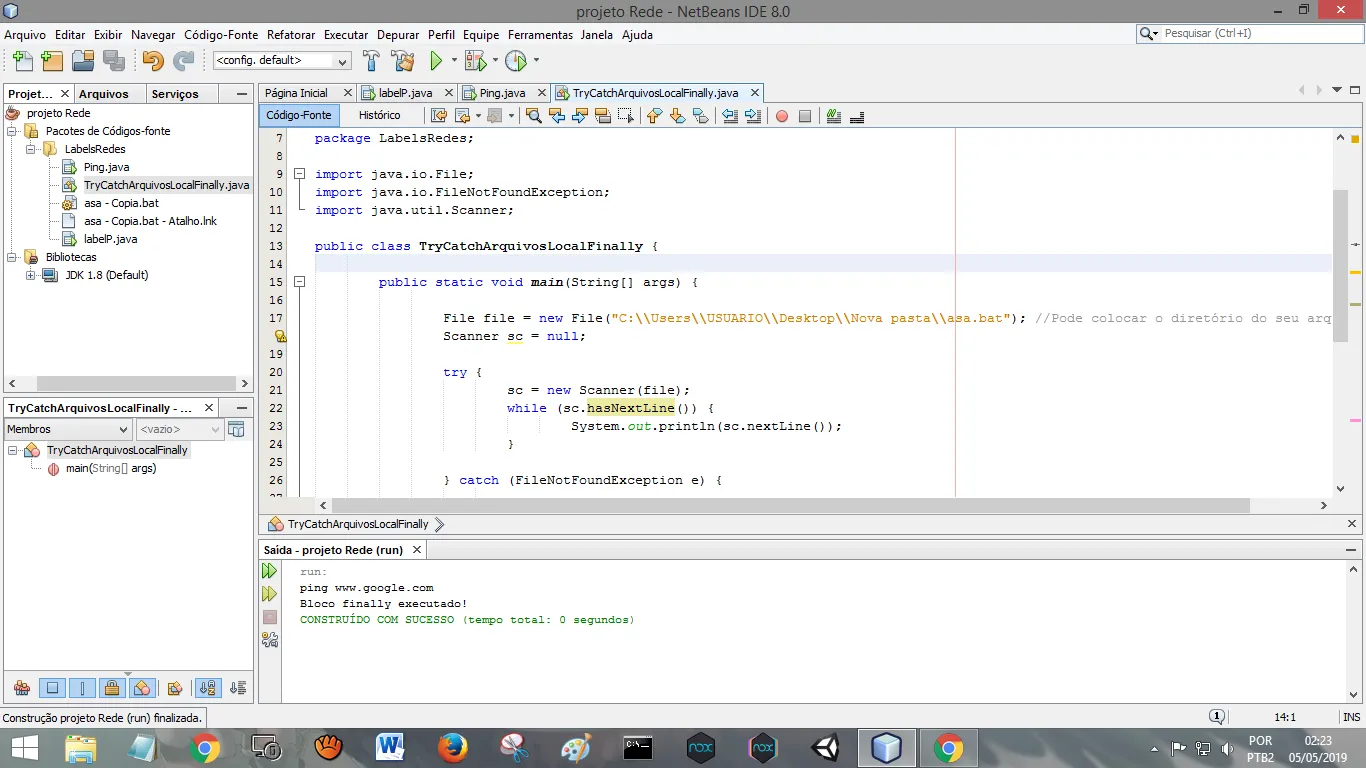Open the New Project toolbar icon
The width and height of the screenshot is (1366, 768).
[x=53, y=61]
